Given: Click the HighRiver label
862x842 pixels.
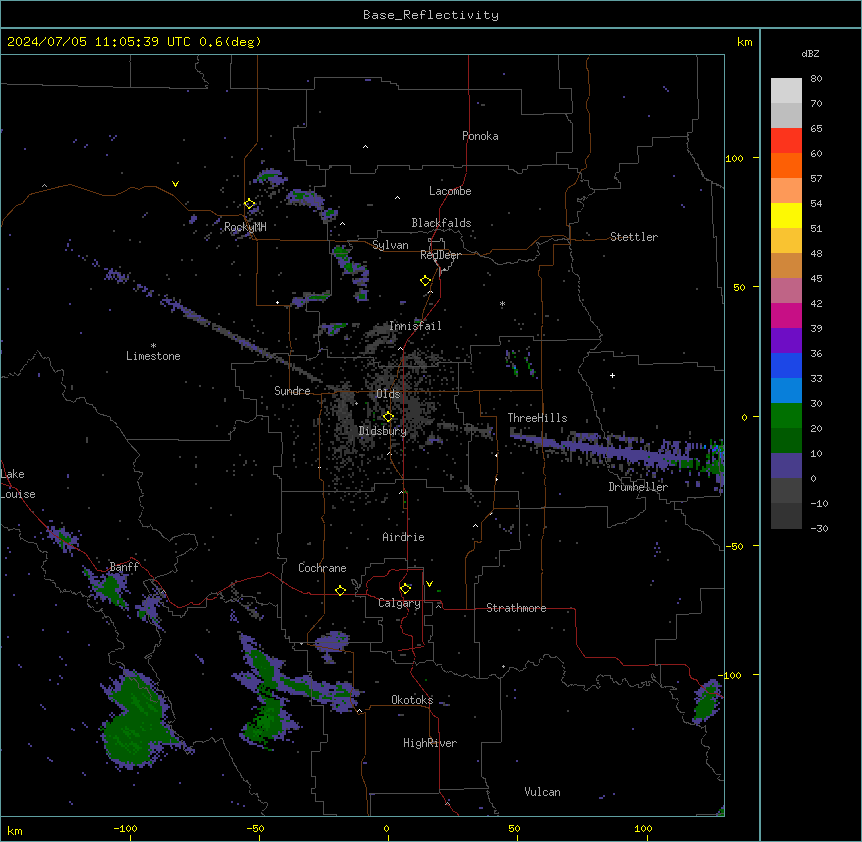Looking at the screenshot, I should point(430,743).
